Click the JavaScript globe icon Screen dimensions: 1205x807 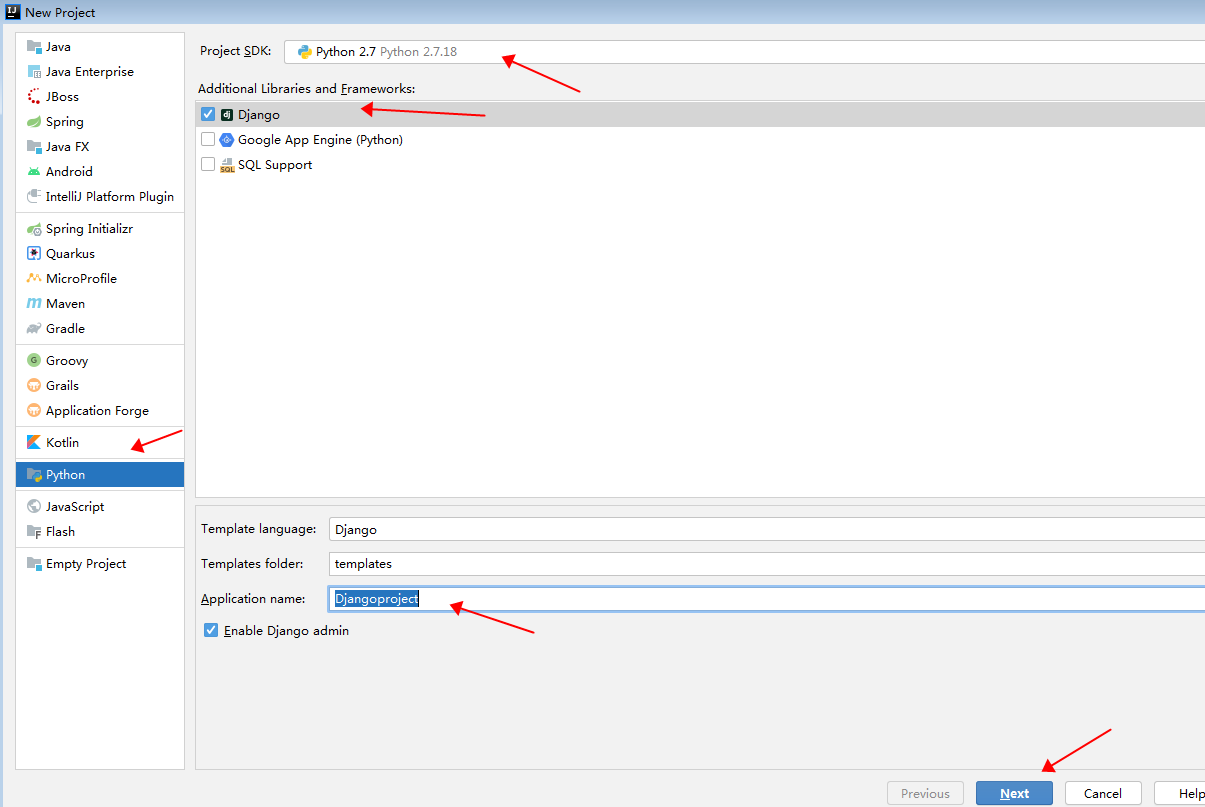pyautogui.click(x=34, y=507)
